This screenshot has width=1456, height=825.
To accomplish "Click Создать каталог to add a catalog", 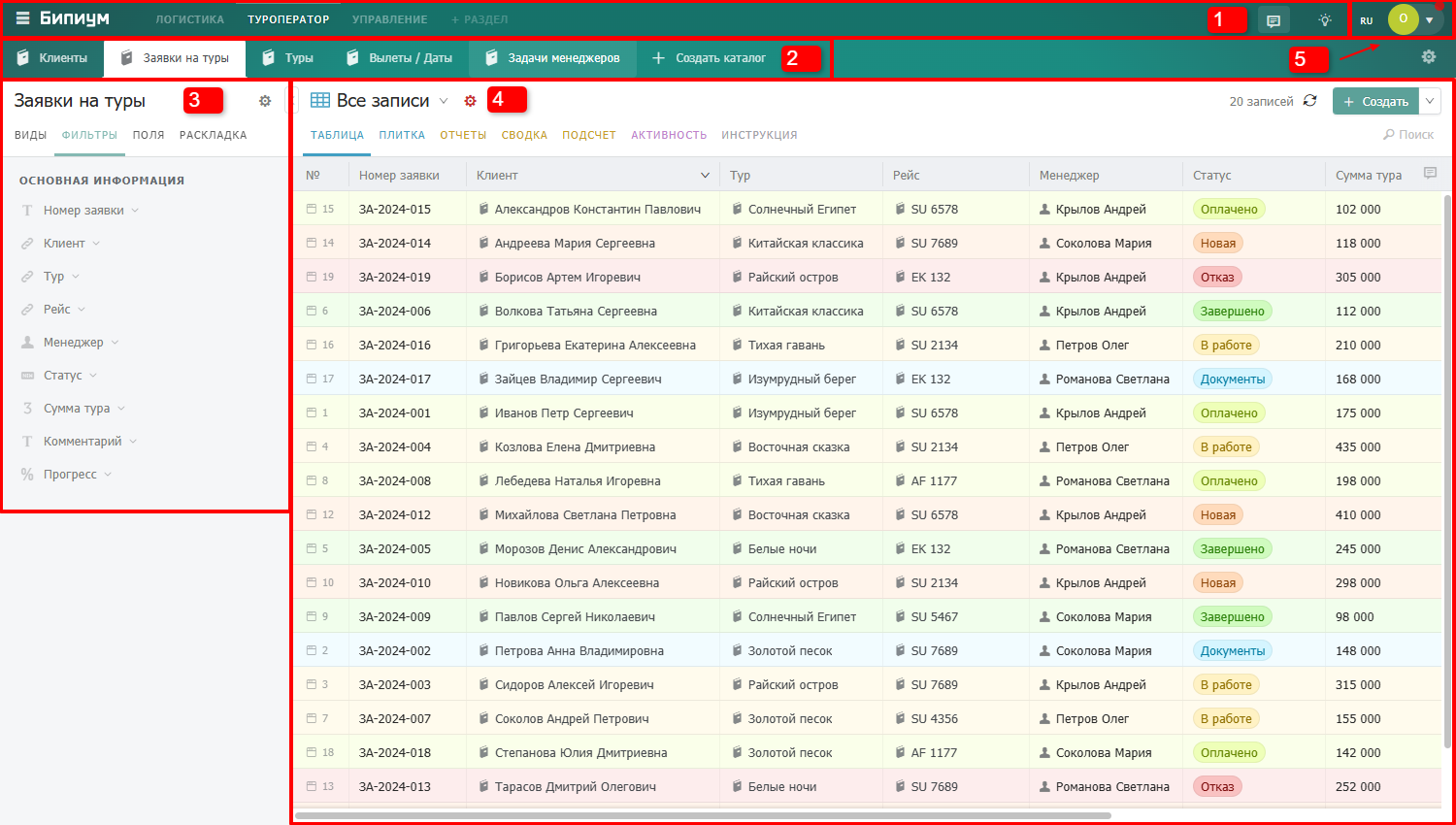I will coord(710,58).
